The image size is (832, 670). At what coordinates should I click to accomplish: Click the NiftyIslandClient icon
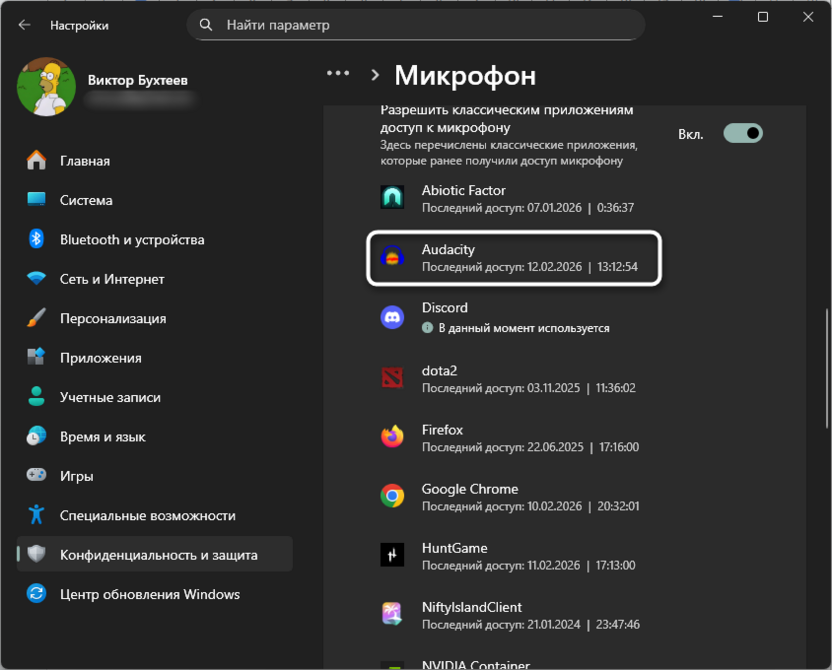click(391, 614)
